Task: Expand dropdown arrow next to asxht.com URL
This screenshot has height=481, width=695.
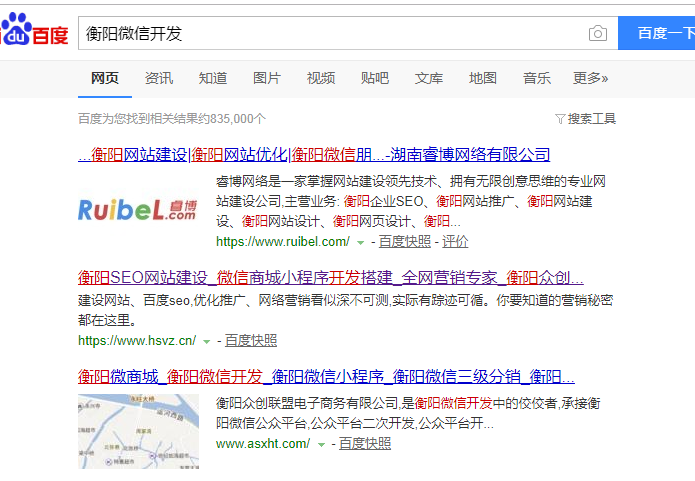Action: 321,444
